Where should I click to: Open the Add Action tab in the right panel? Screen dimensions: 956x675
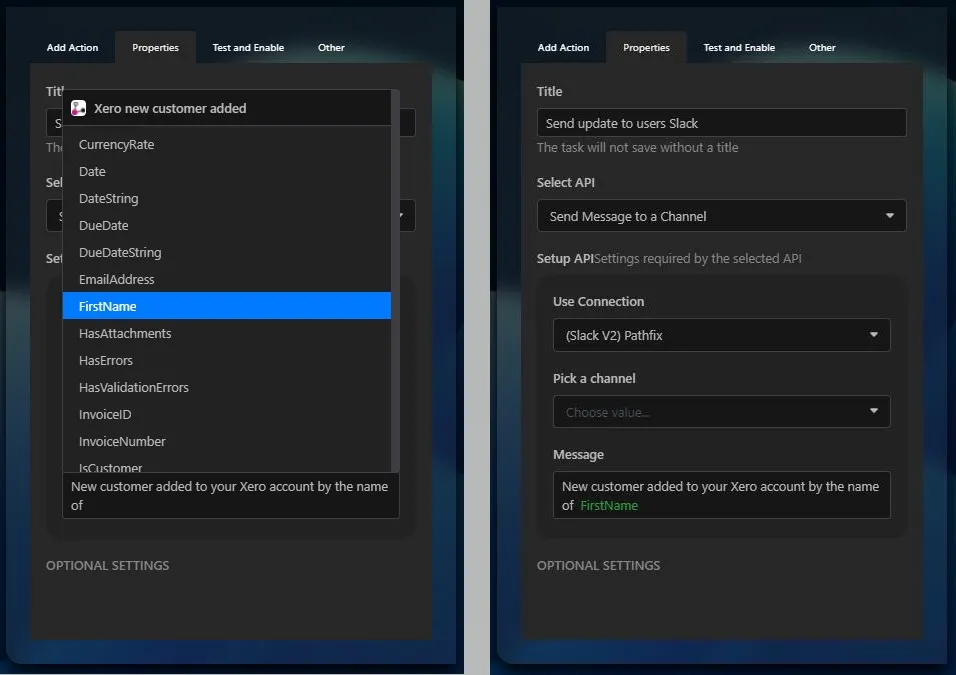pyautogui.click(x=563, y=48)
